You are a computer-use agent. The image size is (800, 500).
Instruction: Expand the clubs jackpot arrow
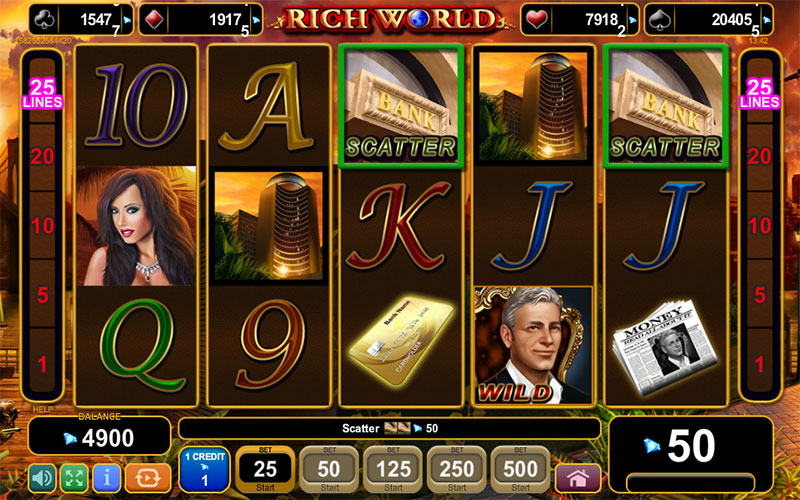pyautogui.click(x=127, y=20)
